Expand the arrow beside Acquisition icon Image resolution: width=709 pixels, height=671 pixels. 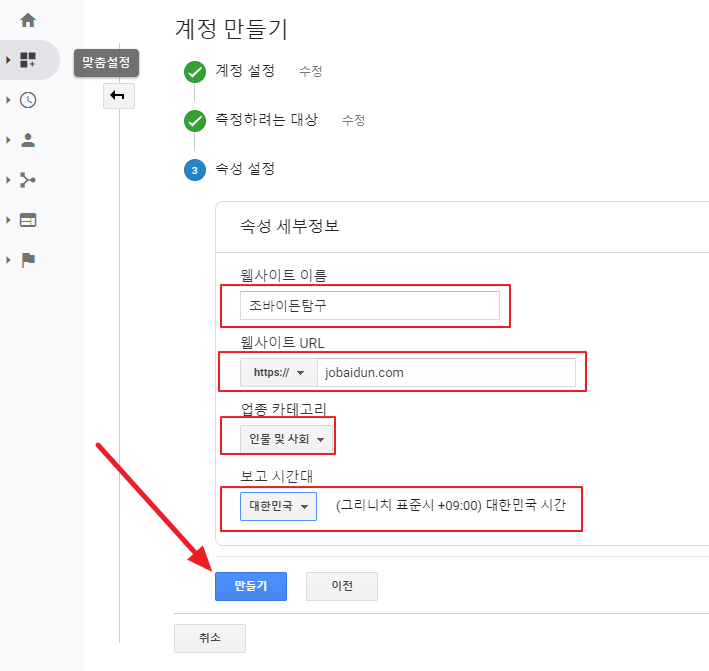point(8,180)
